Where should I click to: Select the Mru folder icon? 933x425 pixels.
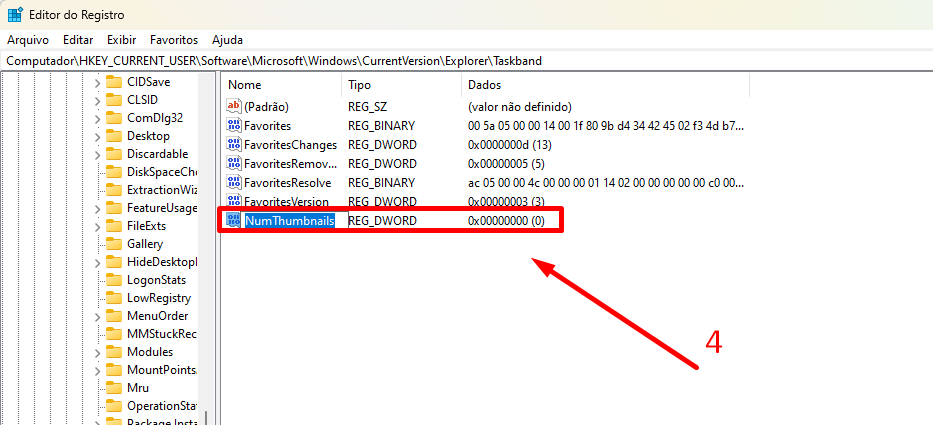point(114,388)
